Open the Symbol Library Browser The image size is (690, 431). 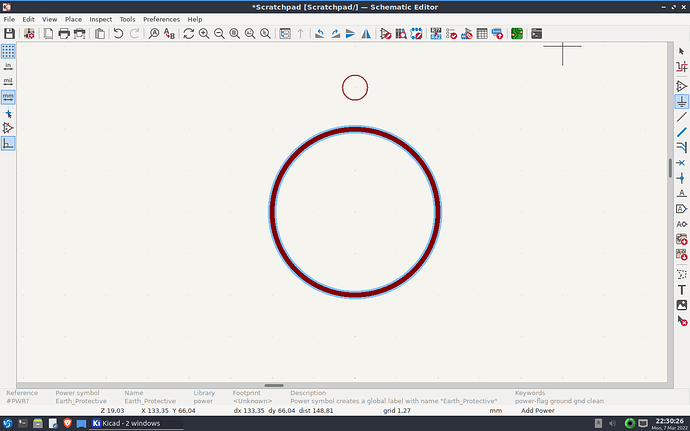point(401,33)
